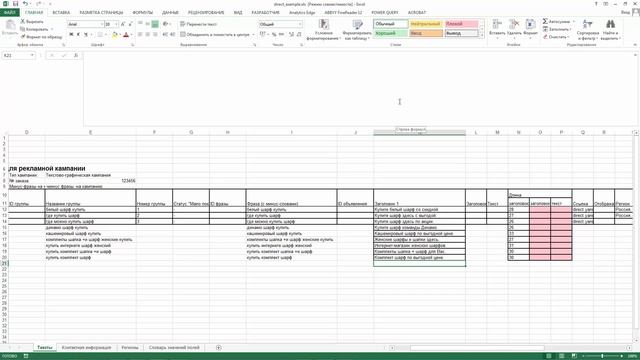Image resolution: width=640 pixels, height=360 pixels.
Task: Toggle bottom vertical alignment (highlighted)
Action: 155,24
